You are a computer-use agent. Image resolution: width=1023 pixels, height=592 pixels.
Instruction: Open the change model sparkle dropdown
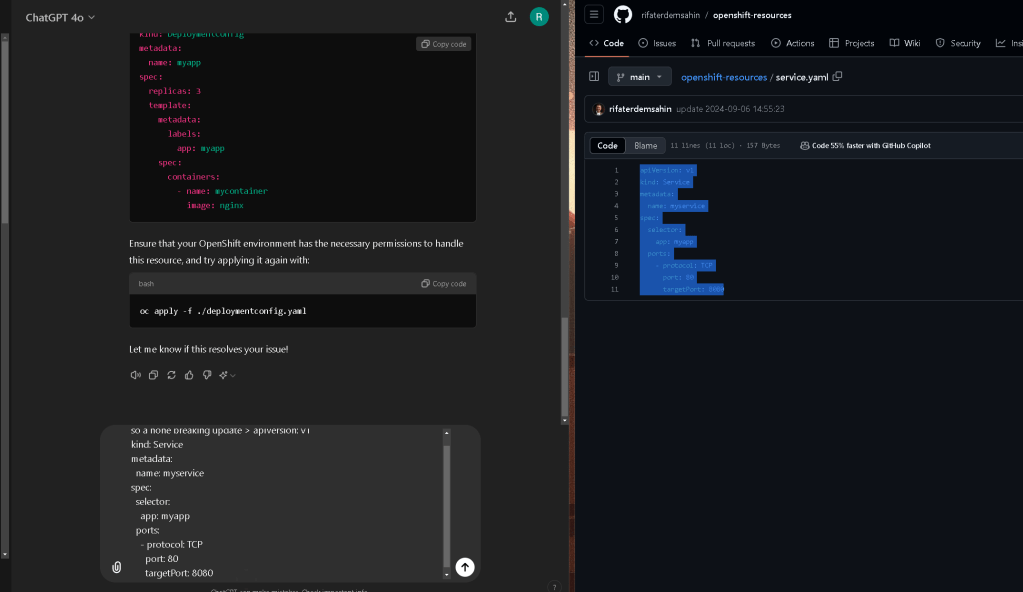227,375
